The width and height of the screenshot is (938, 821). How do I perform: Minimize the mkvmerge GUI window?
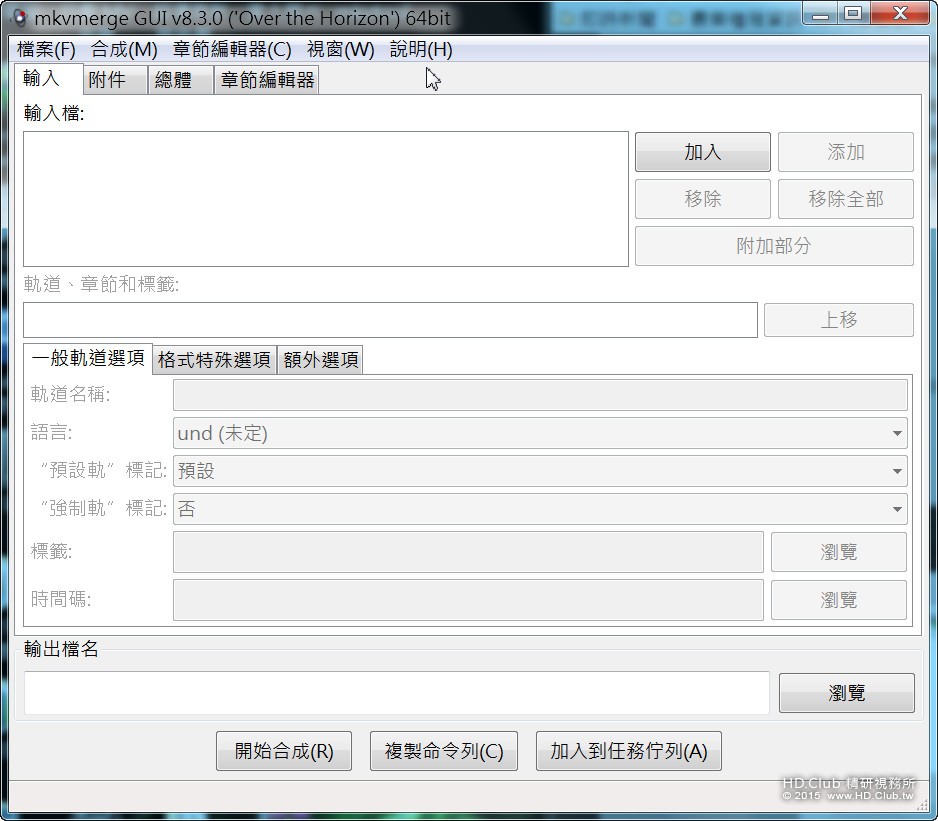coord(820,13)
